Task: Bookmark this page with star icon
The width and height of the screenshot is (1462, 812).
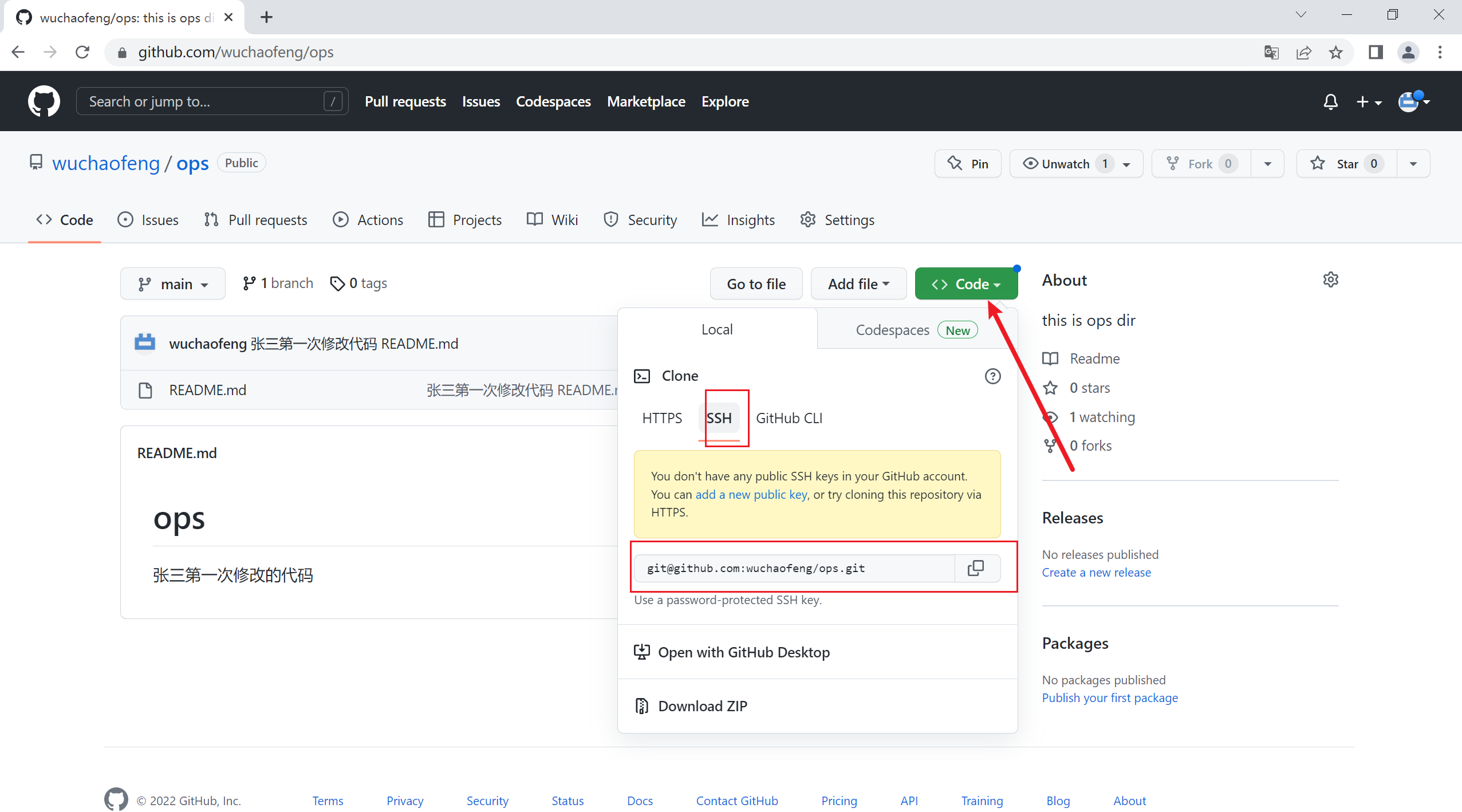Action: 1335,53
